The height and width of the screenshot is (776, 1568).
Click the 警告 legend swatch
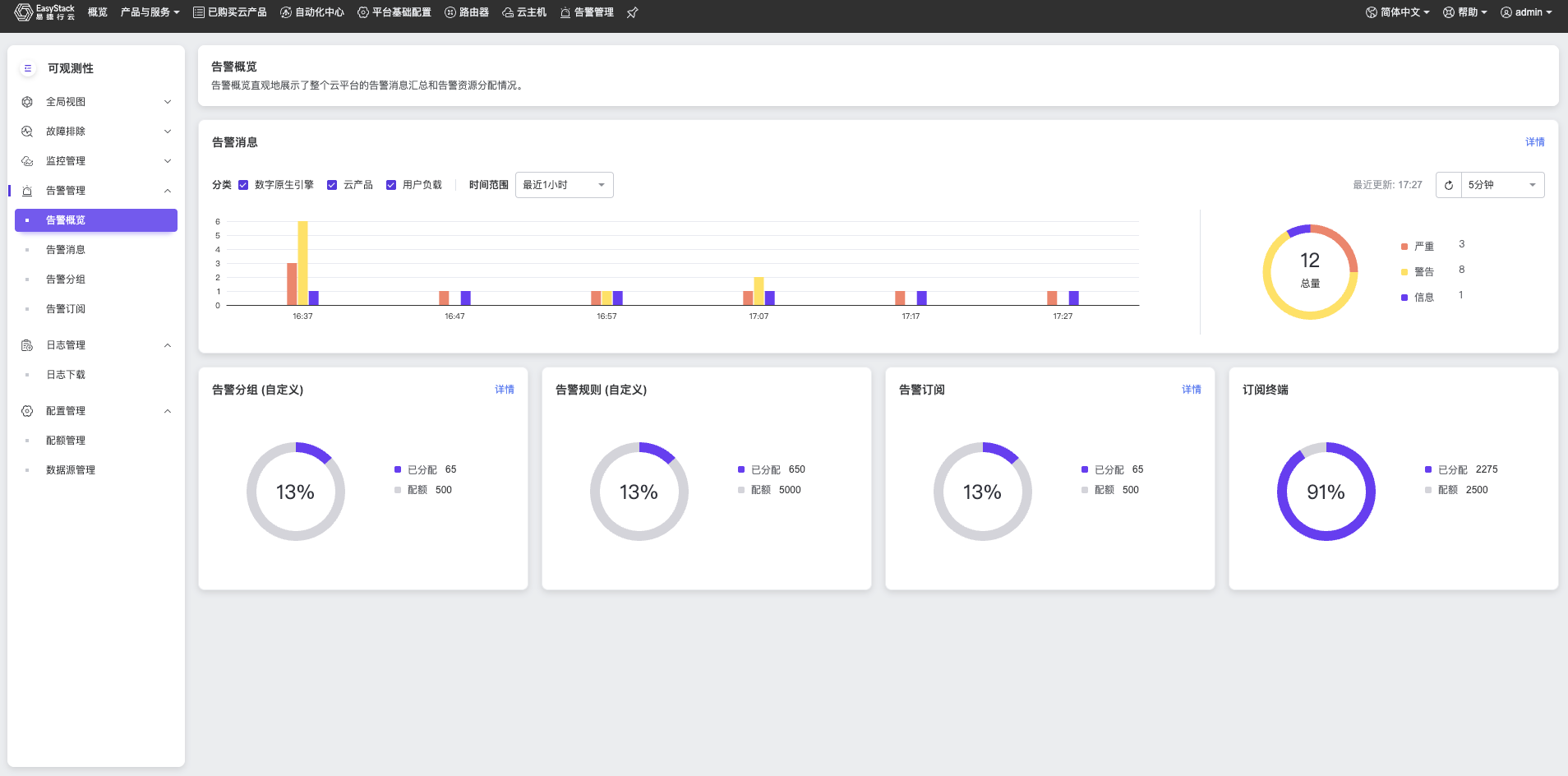pos(1404,272)
